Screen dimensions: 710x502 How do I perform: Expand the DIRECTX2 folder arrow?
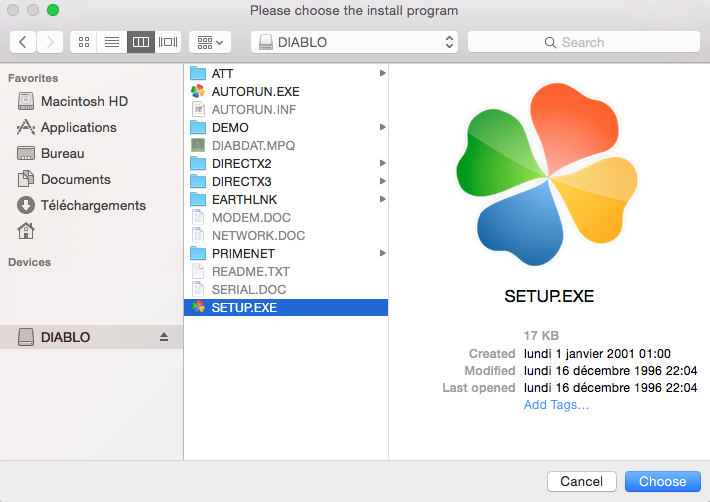click(383, 163)
